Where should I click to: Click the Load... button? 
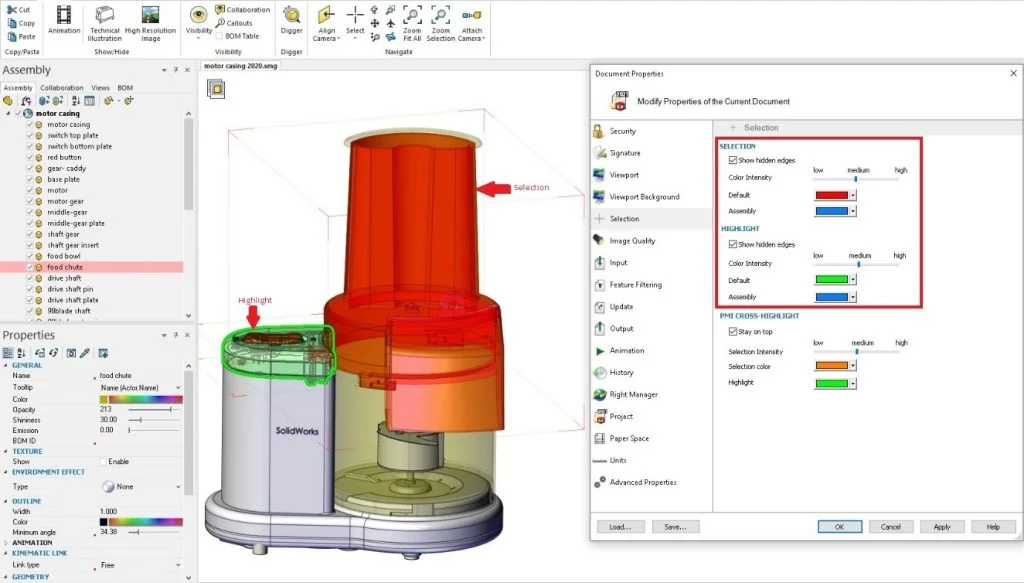pos(620,527)
